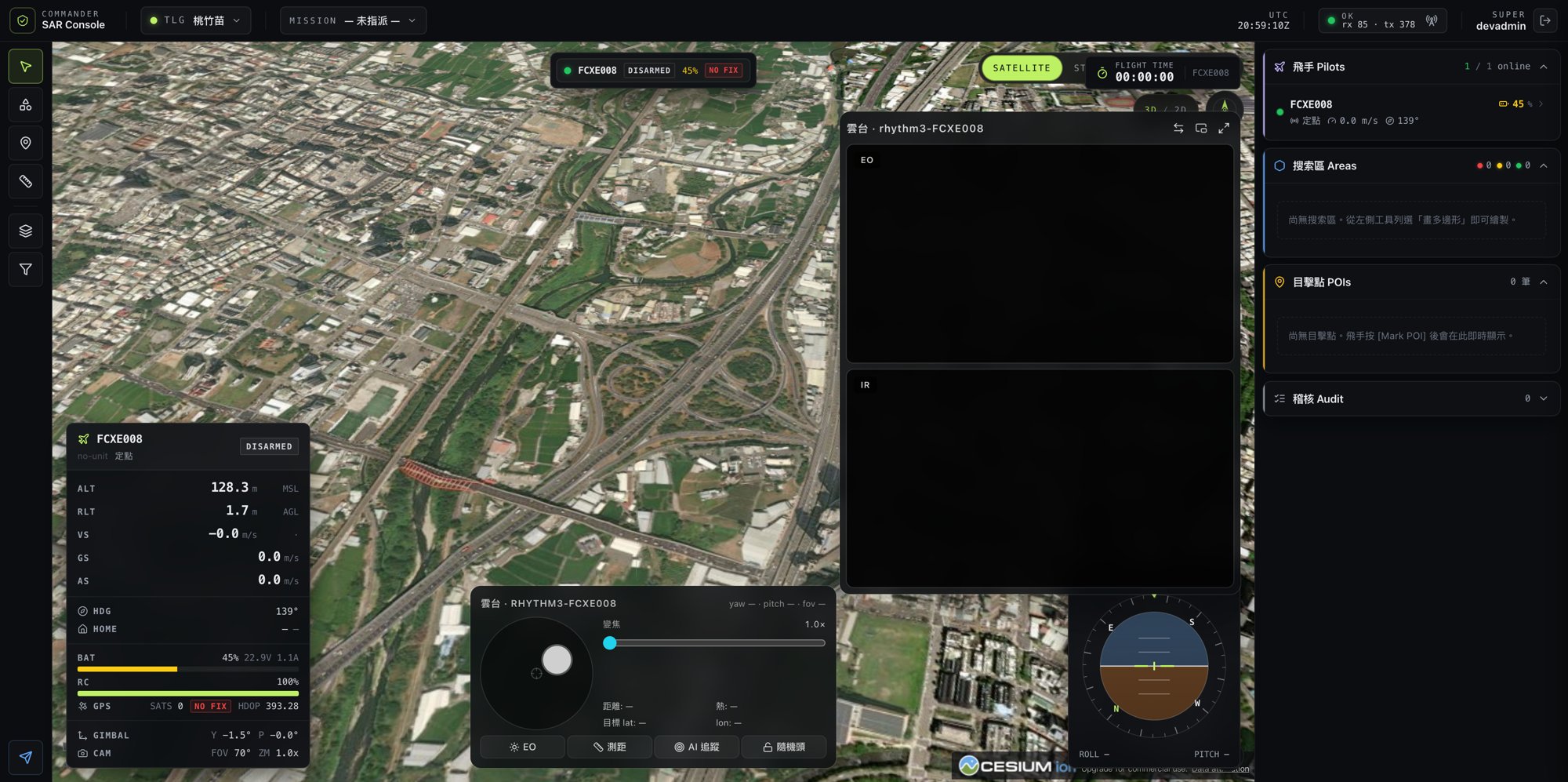This screenshot has width=1568, height=782.
Task: Swap EO and IR feeds in gimbal panel
Action: pyautogui.click(x=1178, y=129)
